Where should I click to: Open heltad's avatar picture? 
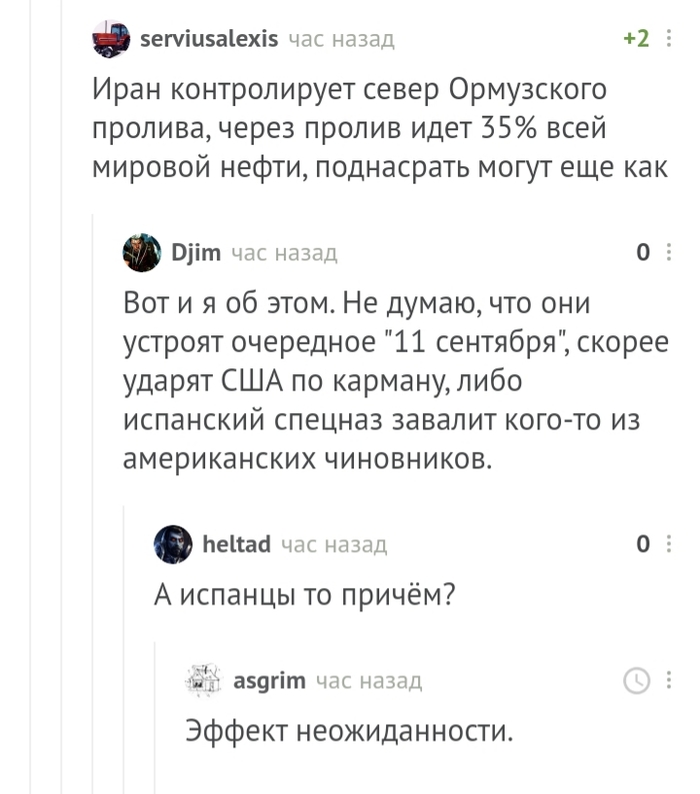173,545
